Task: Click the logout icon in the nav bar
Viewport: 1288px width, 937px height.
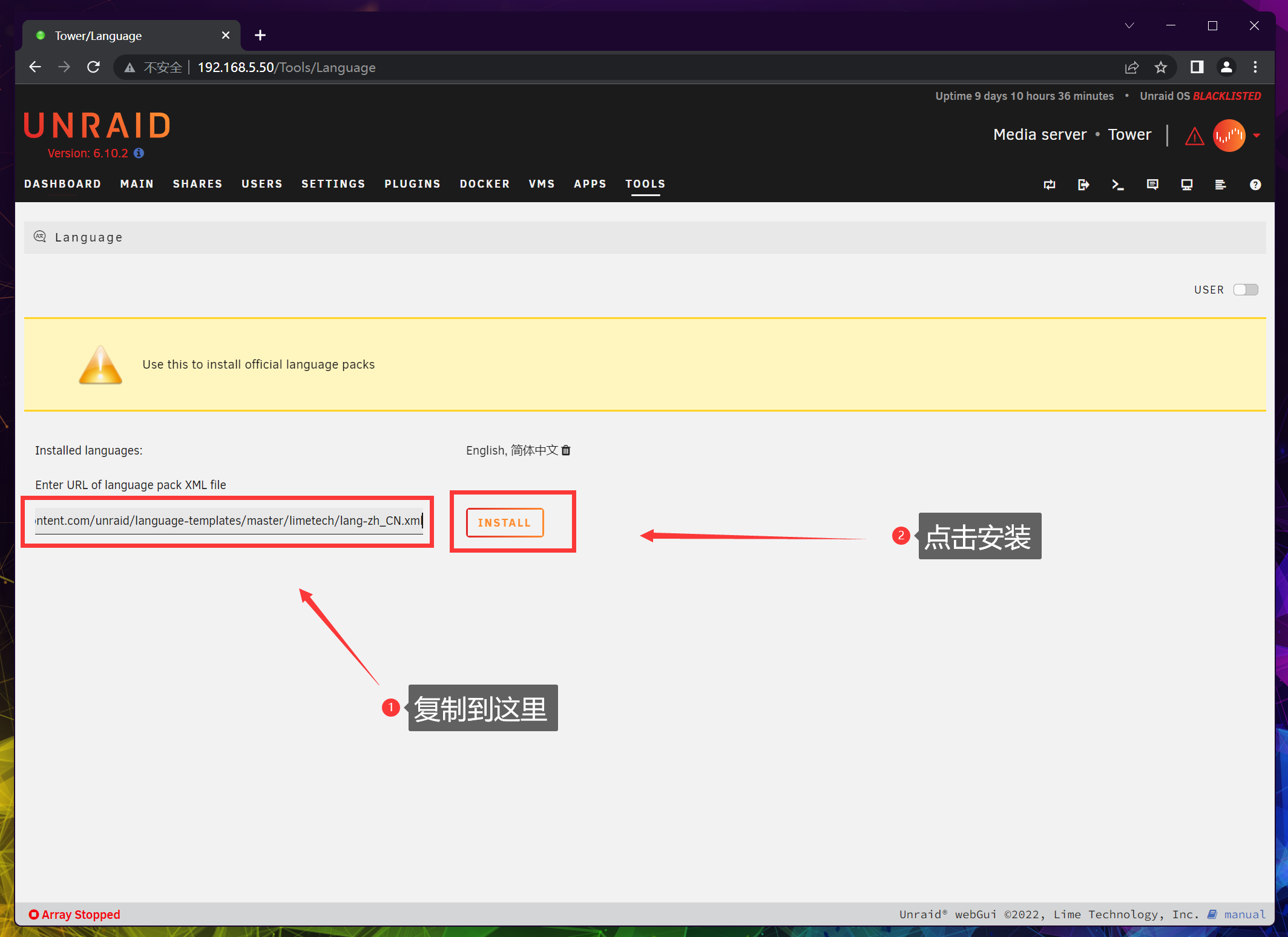Action: (1083, 185)
